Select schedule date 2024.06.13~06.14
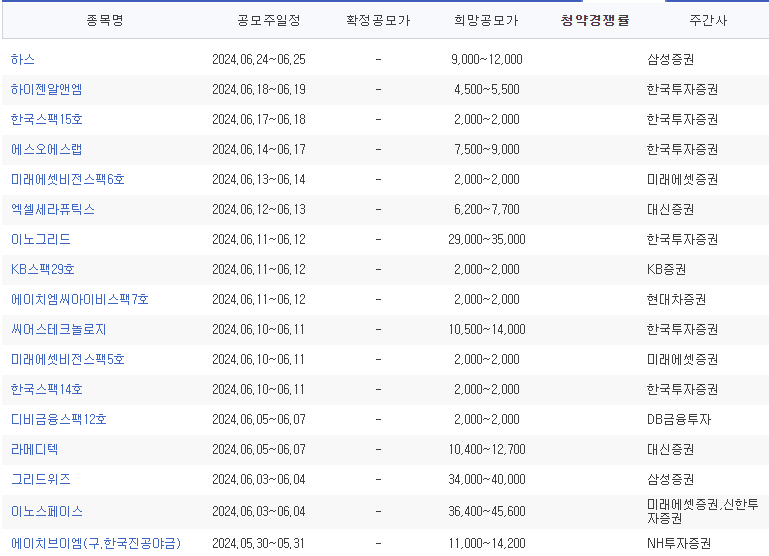Image resolution: width=769 pixels, height=556 pixels. [x=259, y=179]
